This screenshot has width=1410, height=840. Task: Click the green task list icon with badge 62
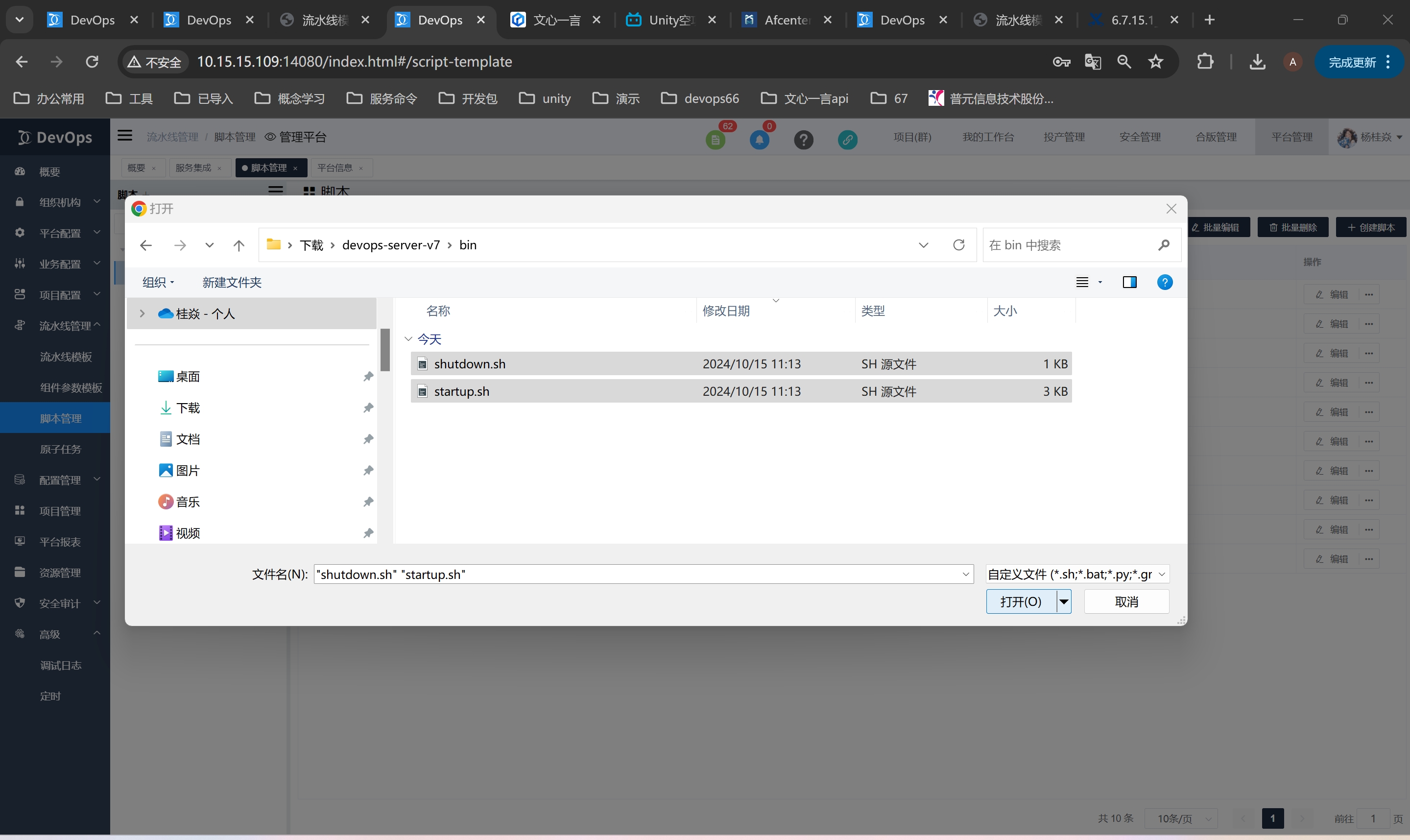pos(715,139)
